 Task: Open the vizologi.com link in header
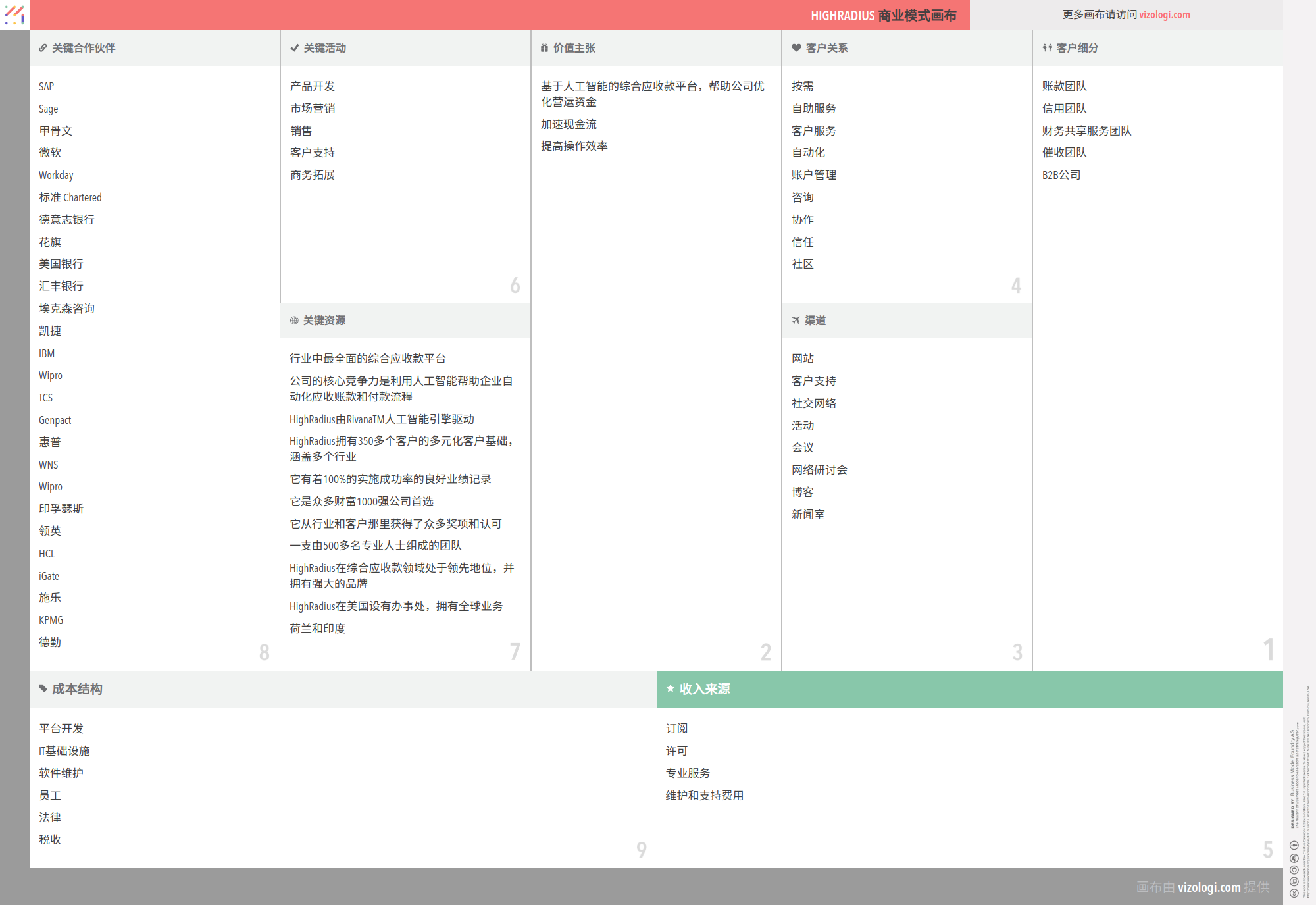coord(1164,14)
